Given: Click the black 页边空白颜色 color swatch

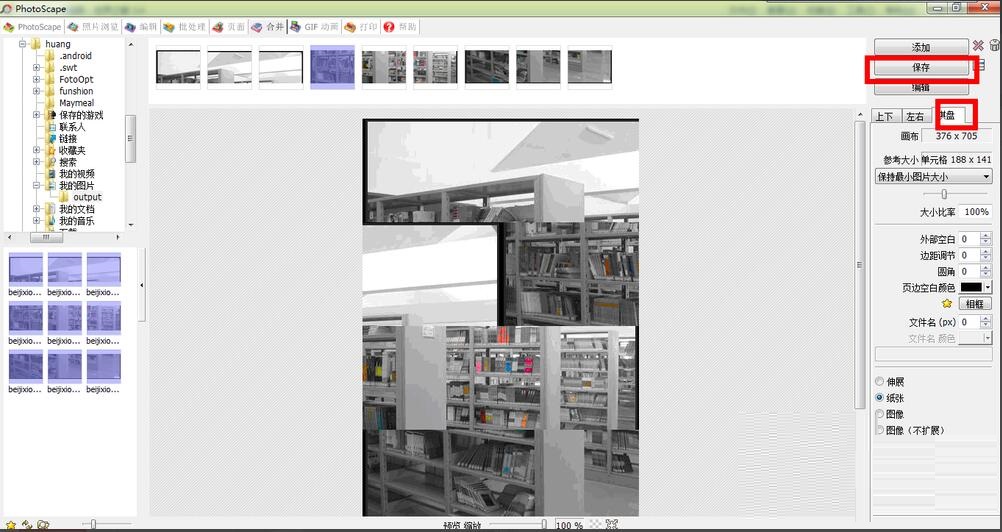Looking at the screenshot, I should [971, 287].
